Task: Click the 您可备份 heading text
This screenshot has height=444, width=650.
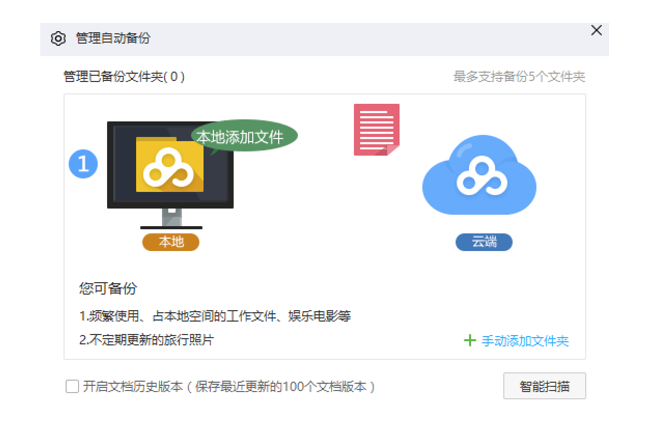Action: pos(108,289)
